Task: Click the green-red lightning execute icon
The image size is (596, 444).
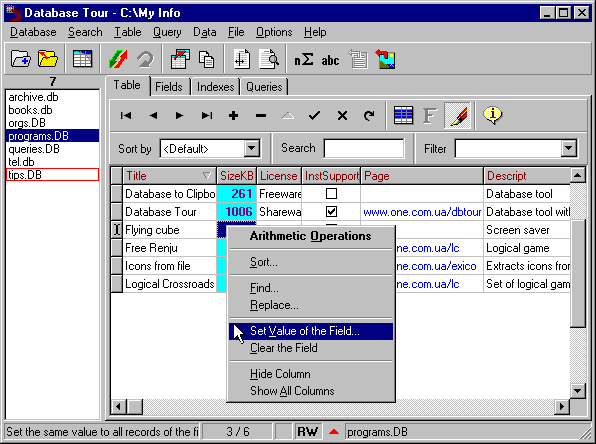Action: coord(118,59)
